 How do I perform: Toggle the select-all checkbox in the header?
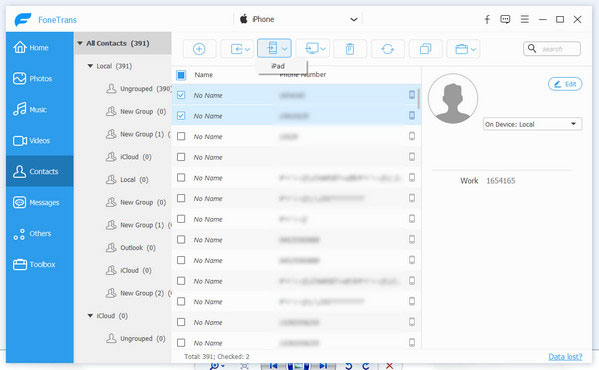[181, 75]
